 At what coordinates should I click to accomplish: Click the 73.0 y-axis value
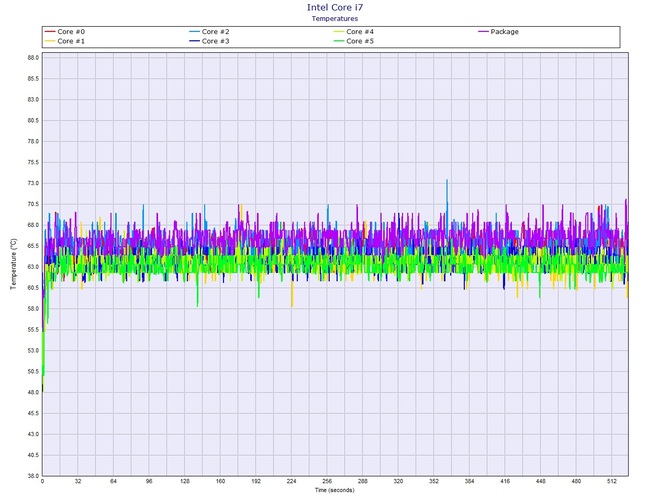pyautogui.click(x=33, y=183)
